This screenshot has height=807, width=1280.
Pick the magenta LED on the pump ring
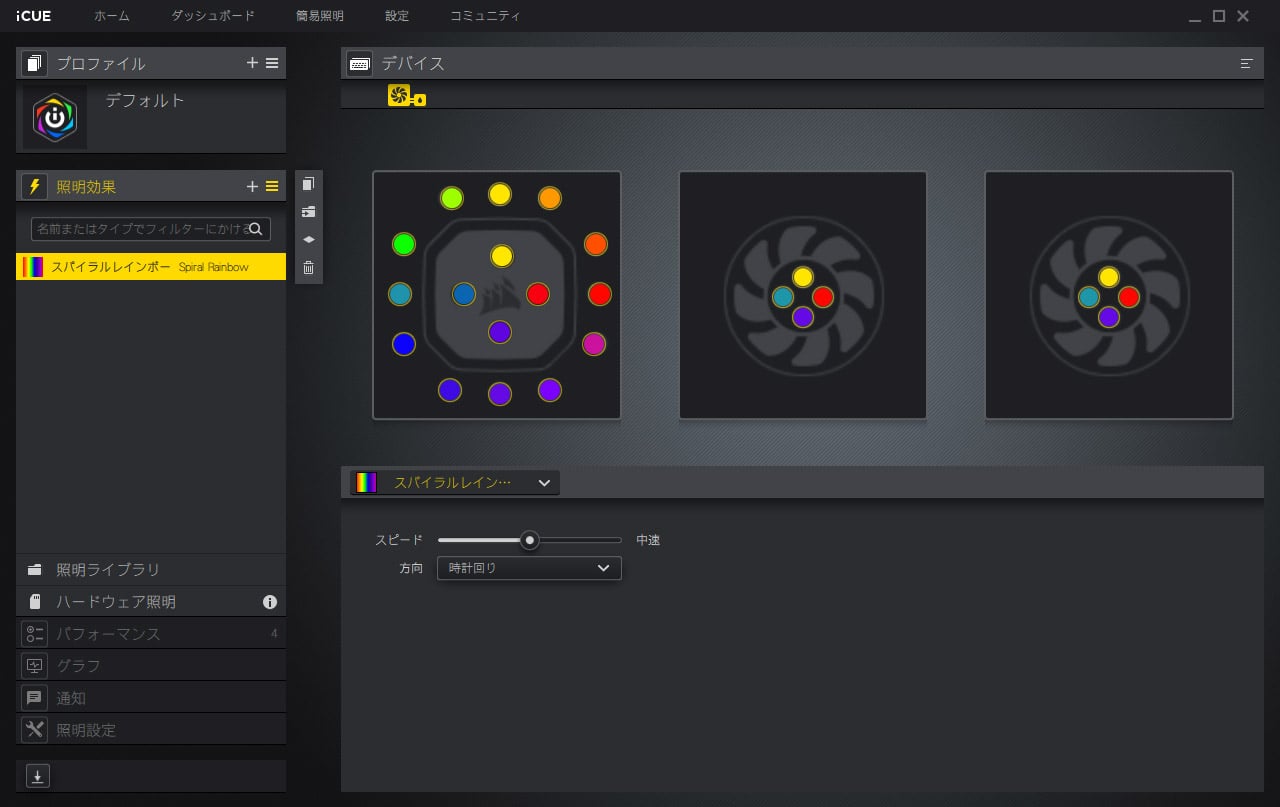click(594, 344)
